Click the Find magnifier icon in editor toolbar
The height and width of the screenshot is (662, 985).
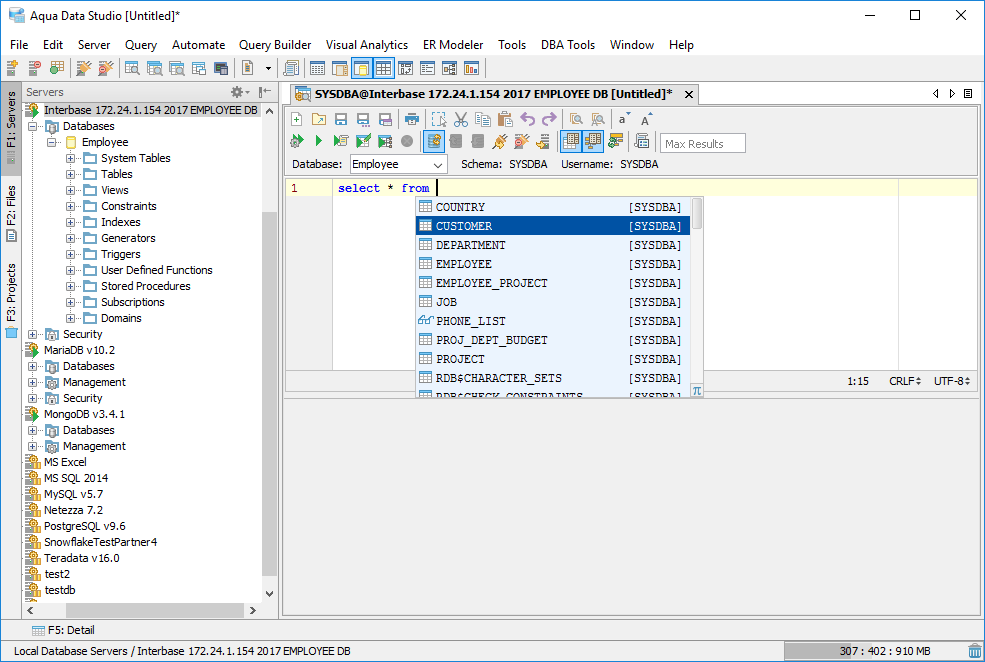[575, 119]
